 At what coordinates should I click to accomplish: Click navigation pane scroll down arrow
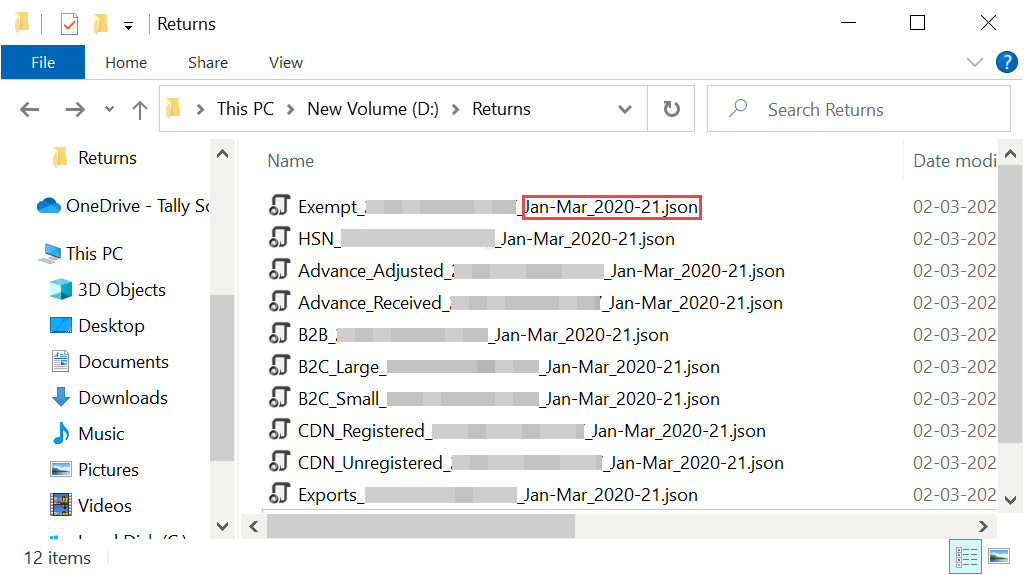click(222, 526)
